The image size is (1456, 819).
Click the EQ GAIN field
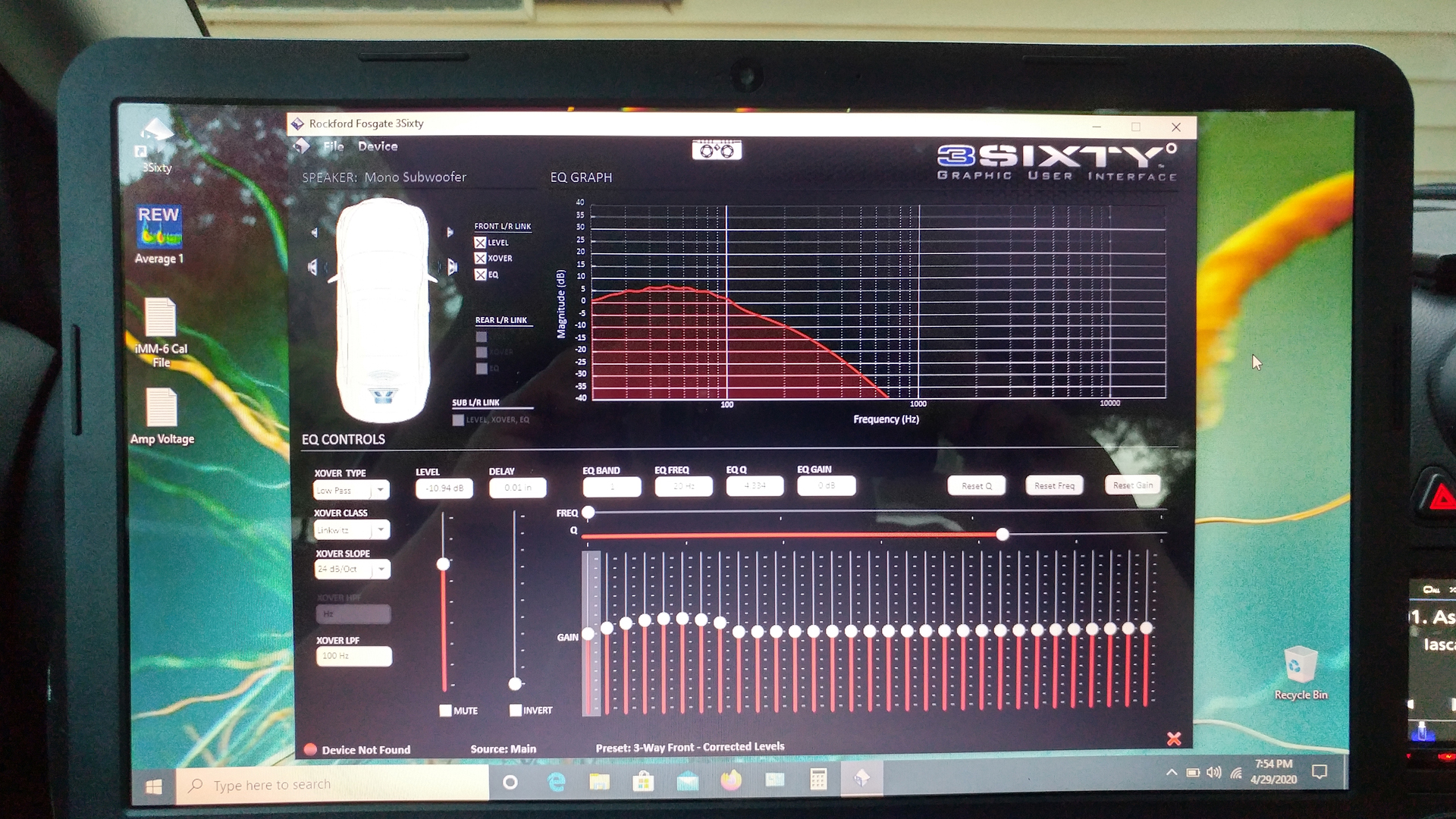coord(827,485)
